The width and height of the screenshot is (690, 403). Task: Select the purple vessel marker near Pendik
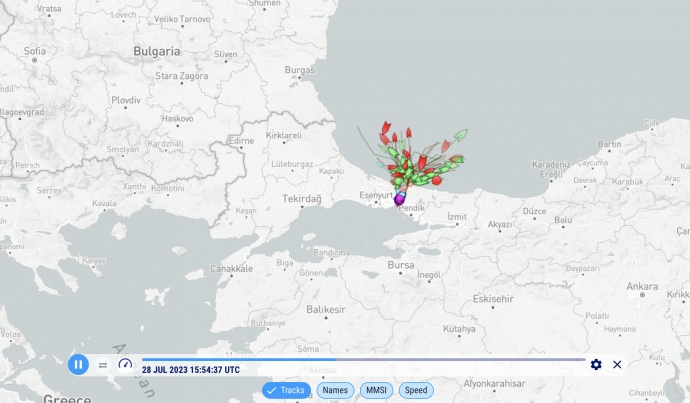tap(400, 199)
